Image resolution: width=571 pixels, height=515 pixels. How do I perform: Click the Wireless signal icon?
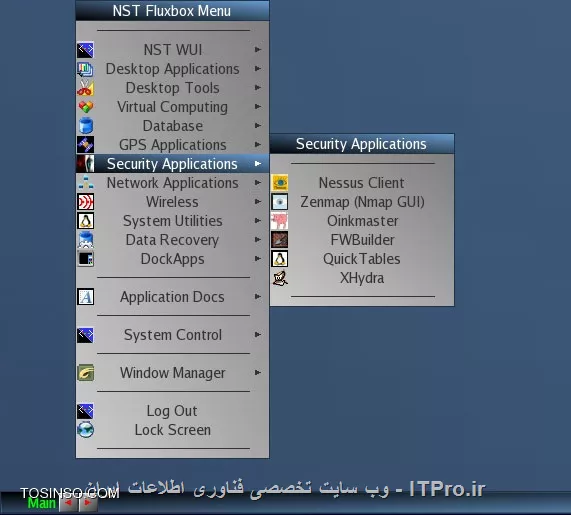pyautogui.click(x=86, y=202)
